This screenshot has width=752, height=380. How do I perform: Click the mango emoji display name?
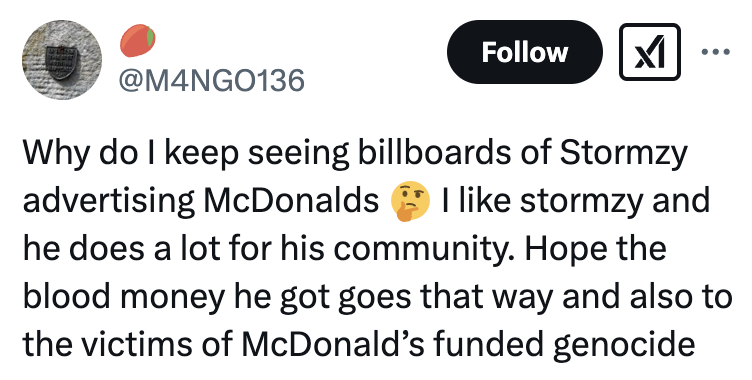click(x=137, y=41)
